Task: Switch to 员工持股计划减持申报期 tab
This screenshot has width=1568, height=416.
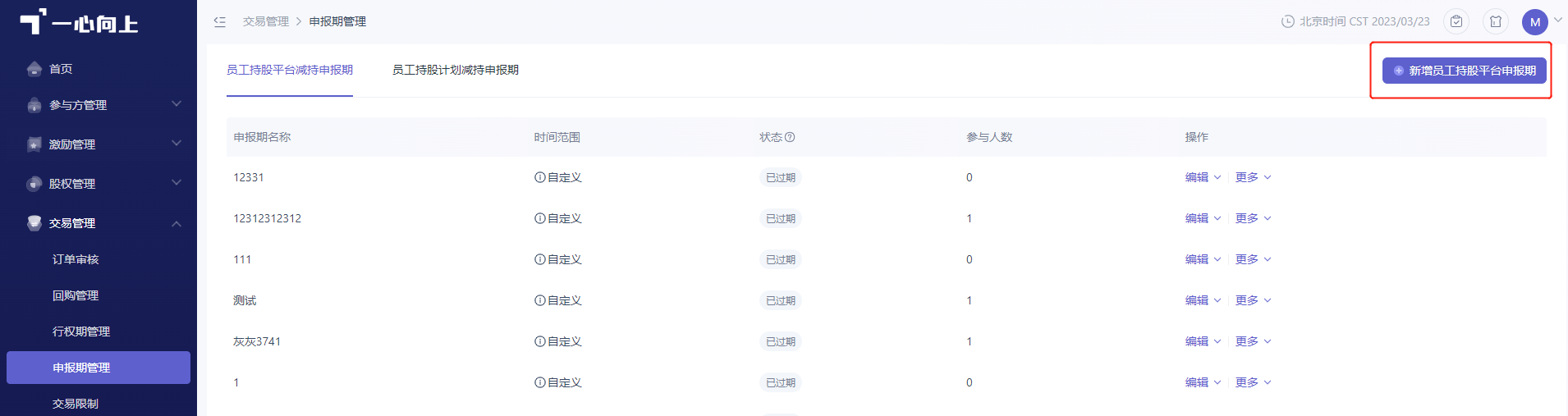Action: pos(456,71)
